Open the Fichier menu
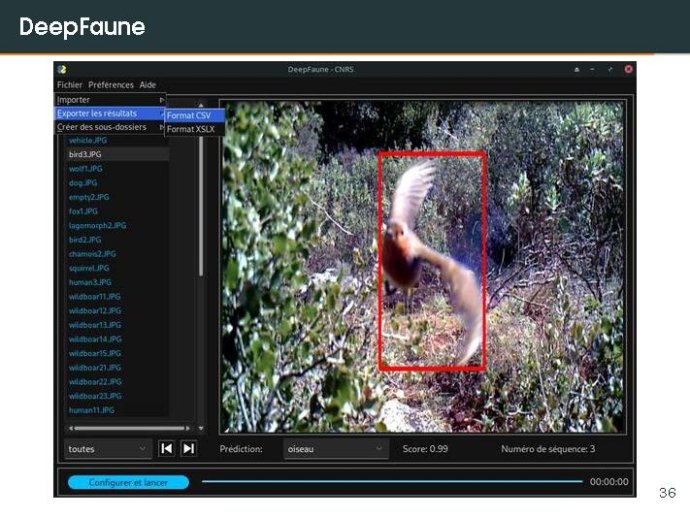690x517 pixels. tap(70, 85)
